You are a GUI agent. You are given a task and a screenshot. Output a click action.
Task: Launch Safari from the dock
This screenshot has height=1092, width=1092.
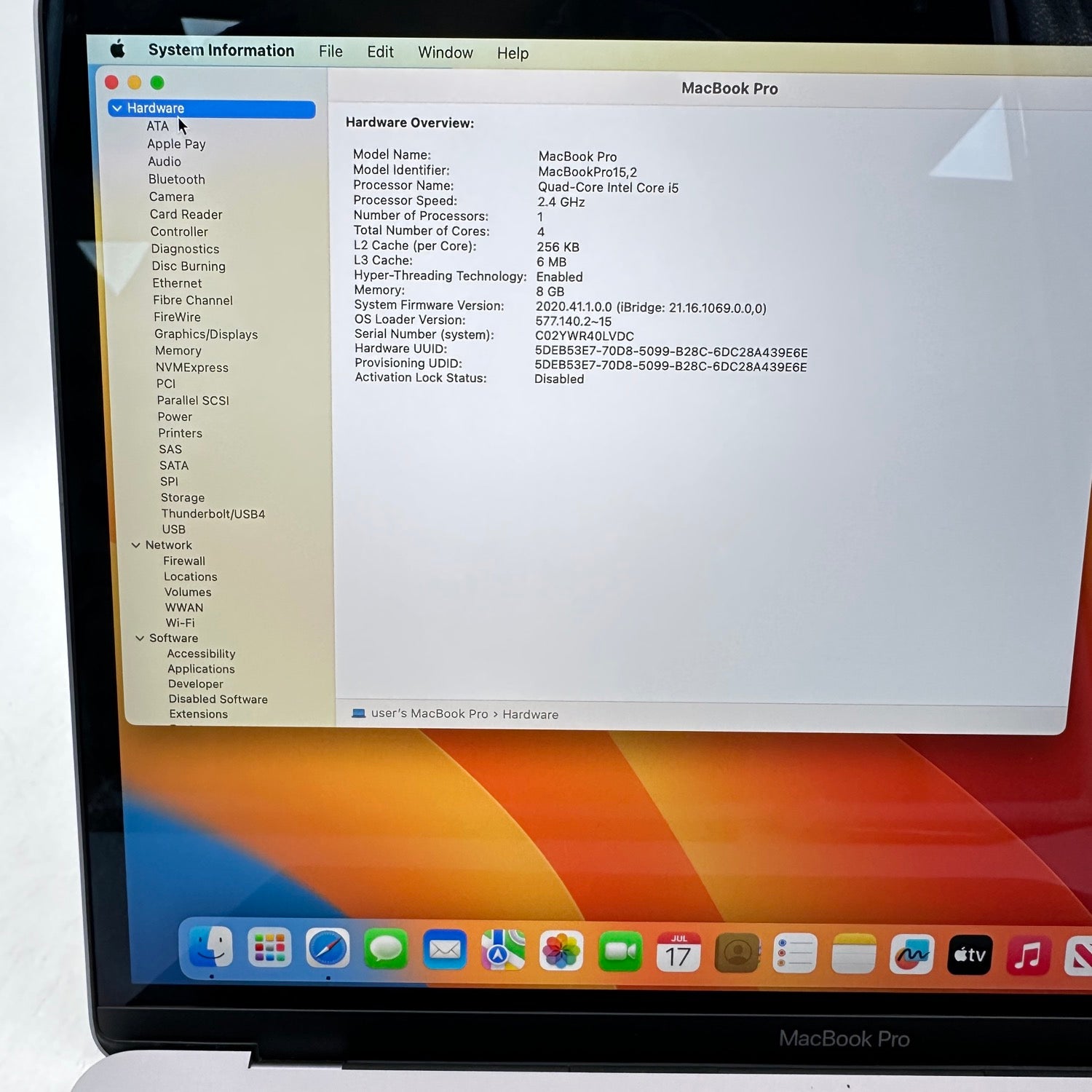[328, 949]
